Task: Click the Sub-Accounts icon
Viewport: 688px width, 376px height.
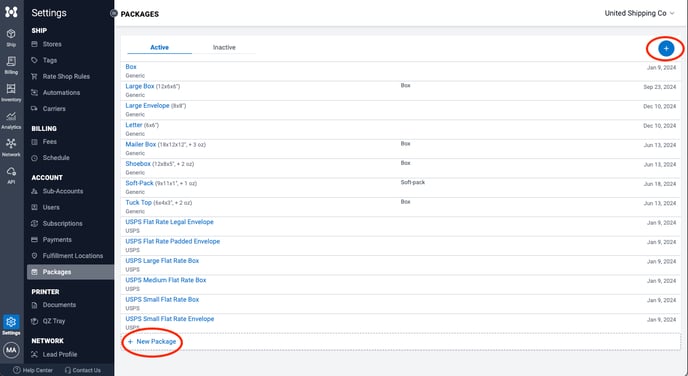Action: pyautogui.click(x=35, y=191)
